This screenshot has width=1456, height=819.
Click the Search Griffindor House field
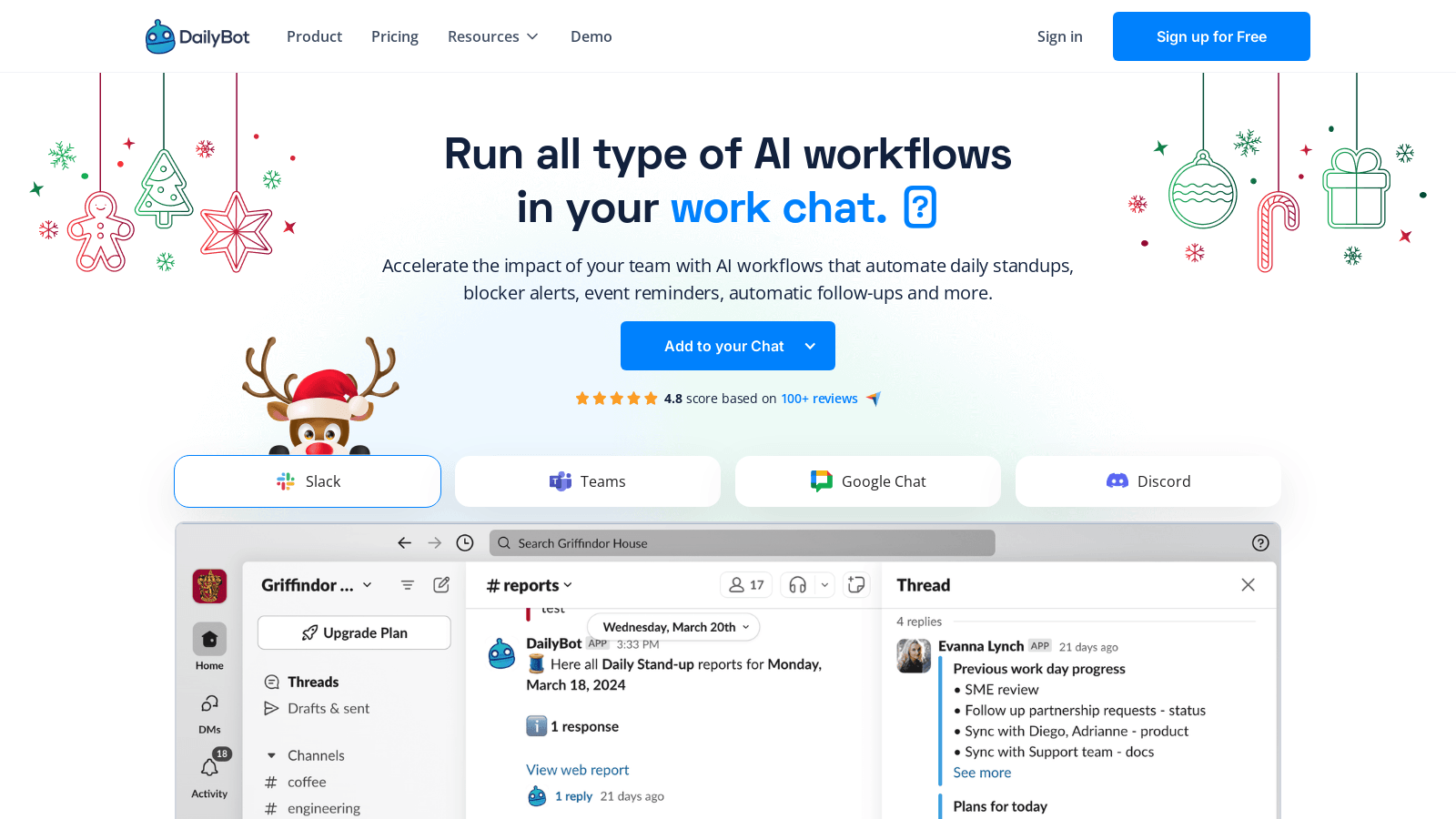click(x=743, y=543)
